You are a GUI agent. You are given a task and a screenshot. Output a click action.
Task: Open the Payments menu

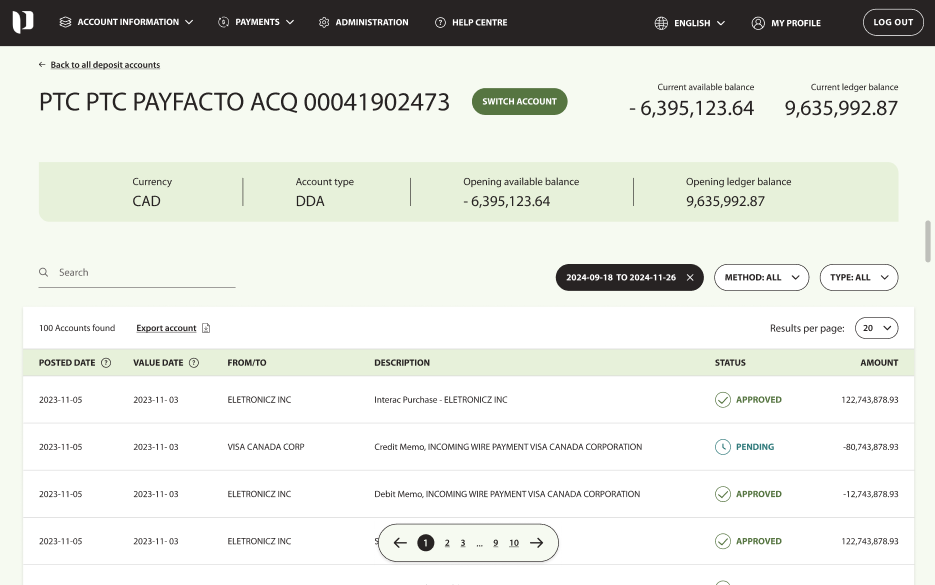pyautogui.click(x=256, y=22)
